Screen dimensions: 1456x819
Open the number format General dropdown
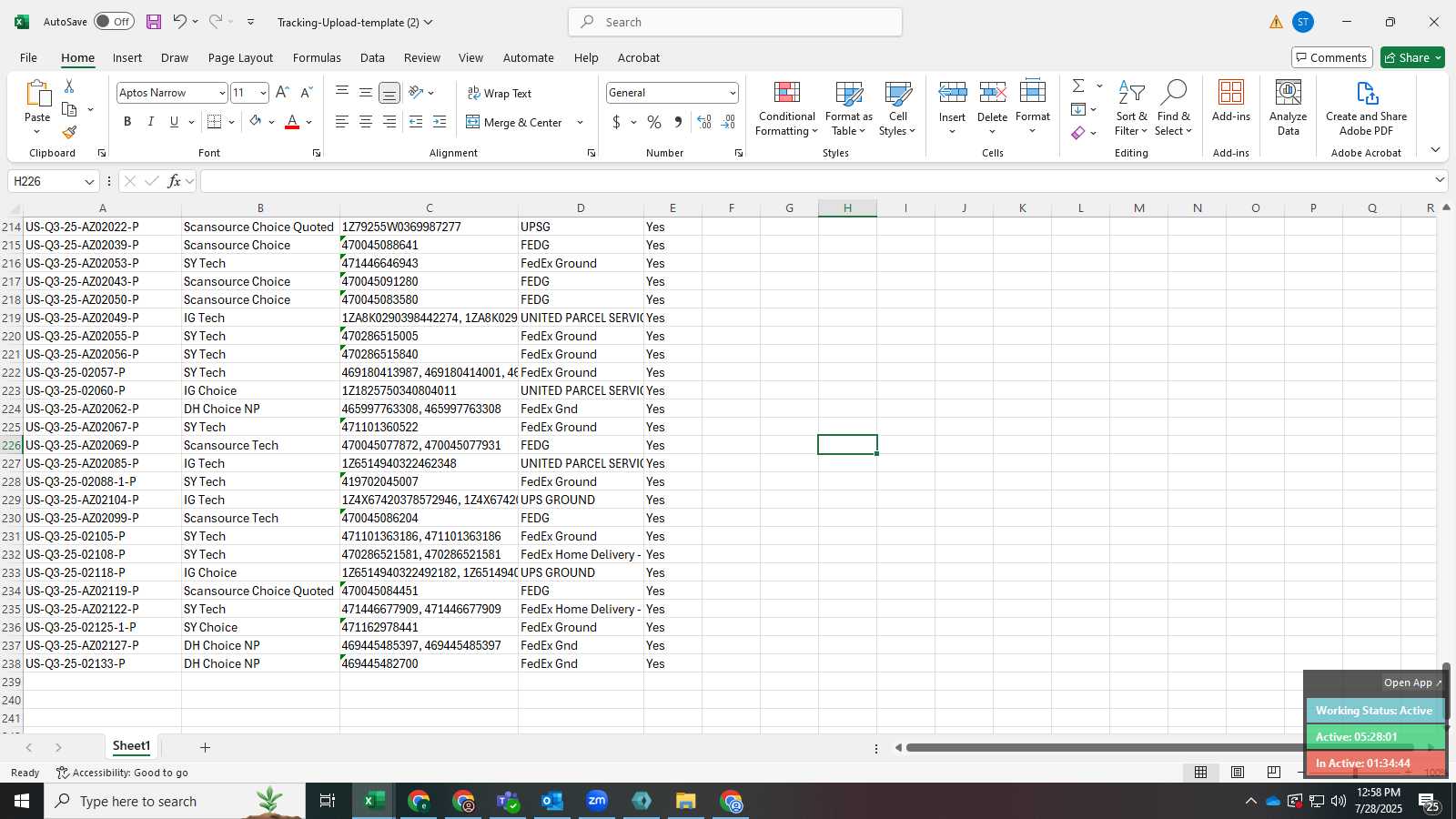click(732, 93)
